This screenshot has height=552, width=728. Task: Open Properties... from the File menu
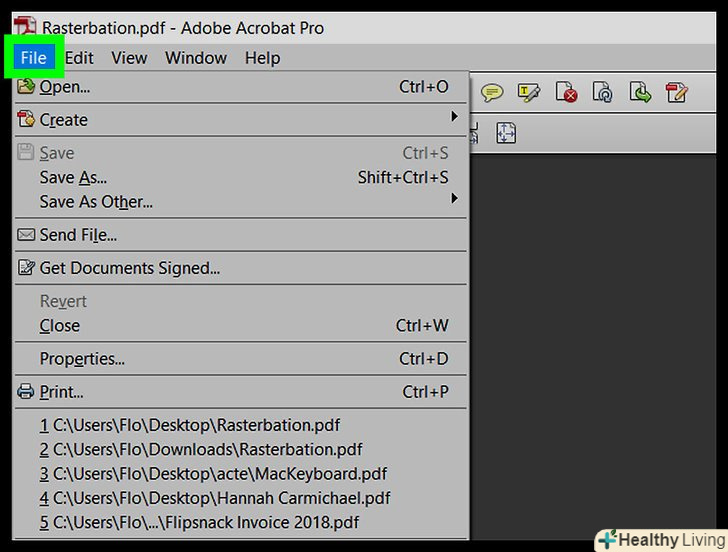pos(240,358)
